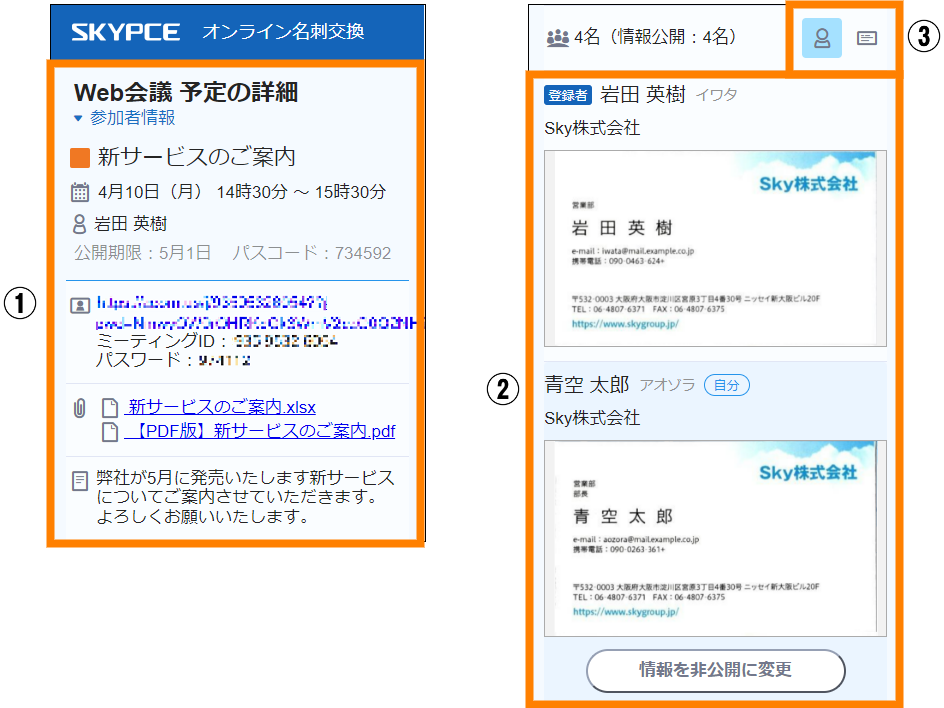Open the 新サービスのご案内.xlsx attachment

[220, 408]
